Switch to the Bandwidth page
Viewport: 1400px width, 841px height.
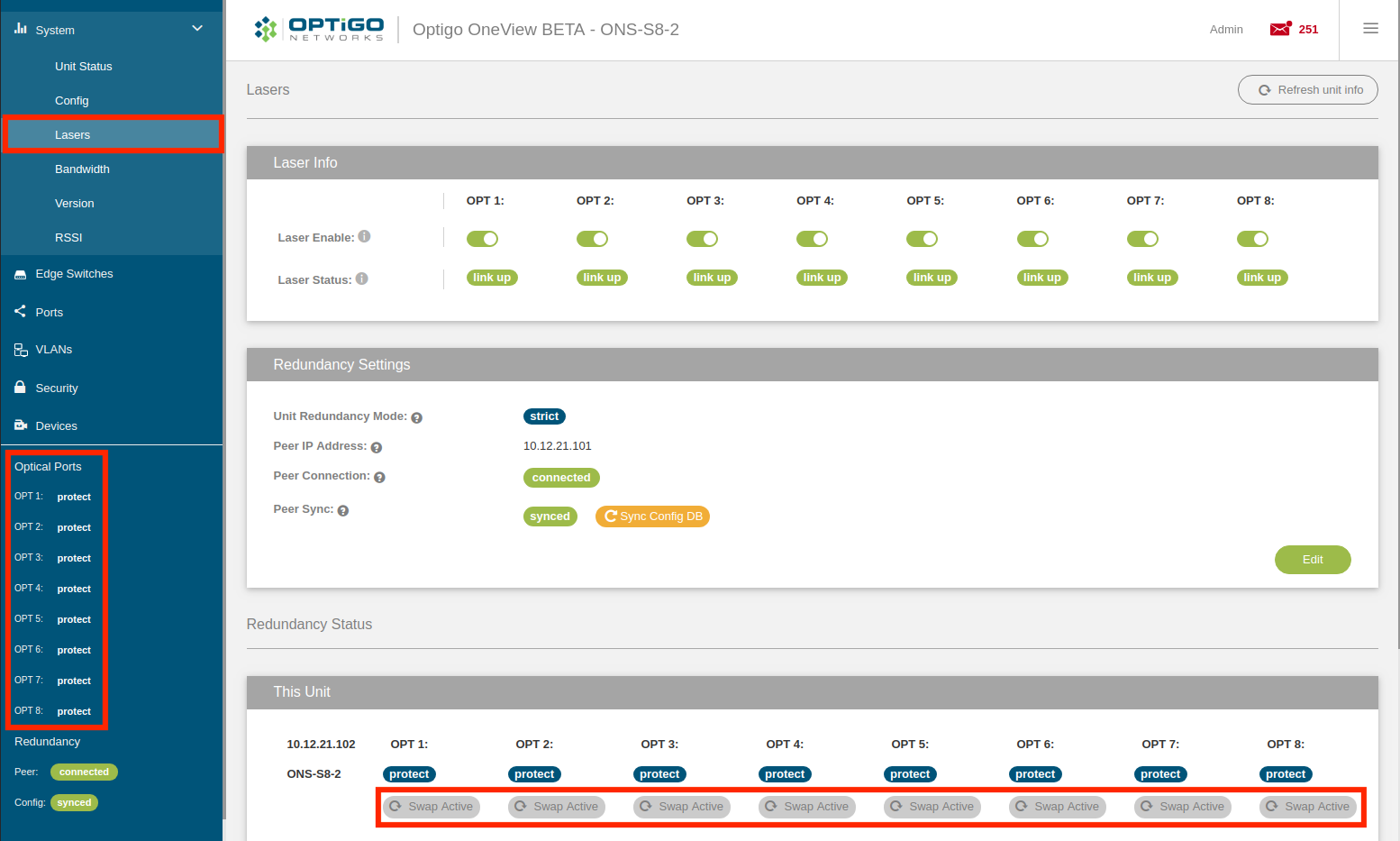82,169
